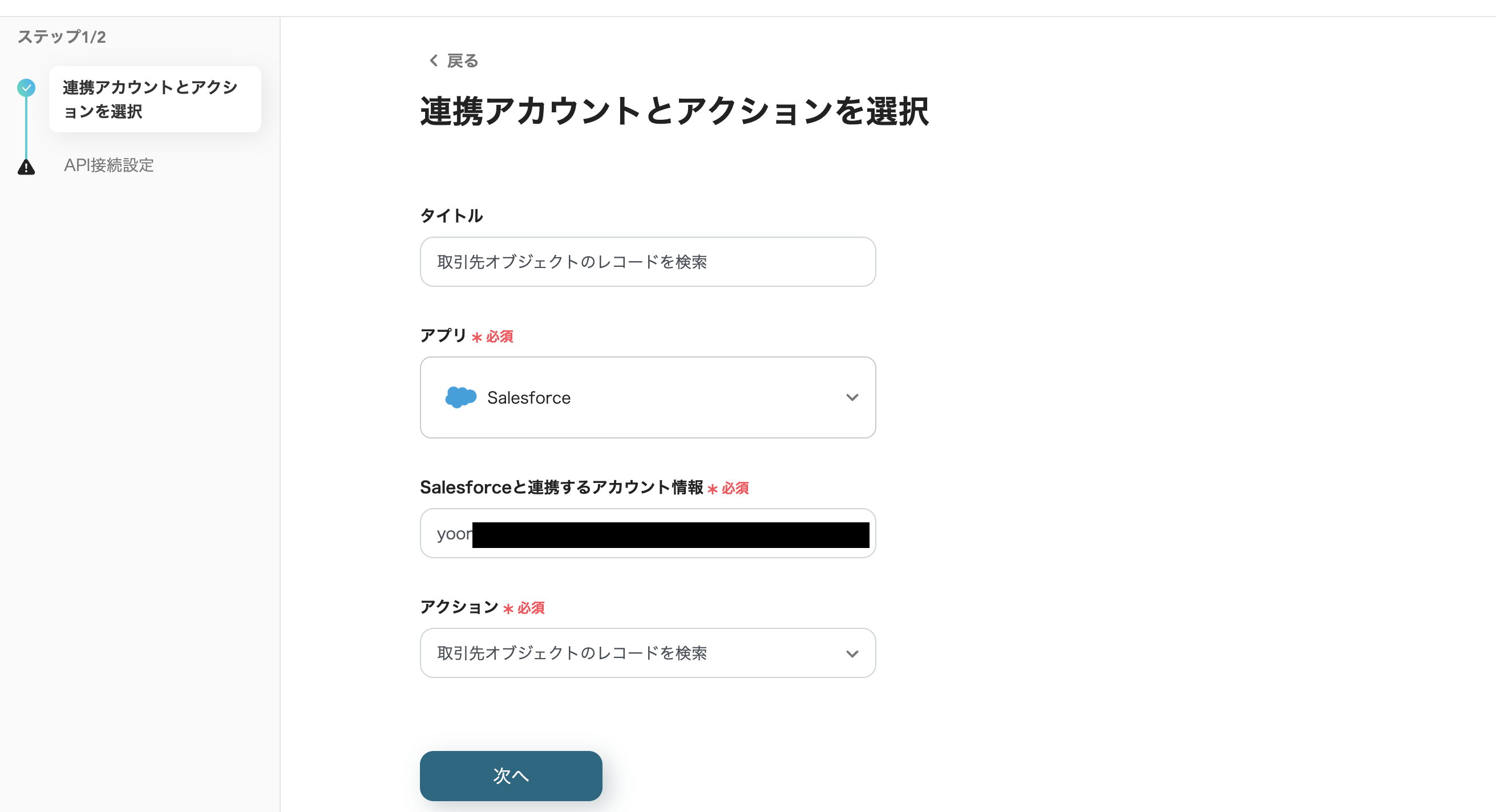Click the タイトル input field
Screen dimensions: 1496x812
point(648,262)
